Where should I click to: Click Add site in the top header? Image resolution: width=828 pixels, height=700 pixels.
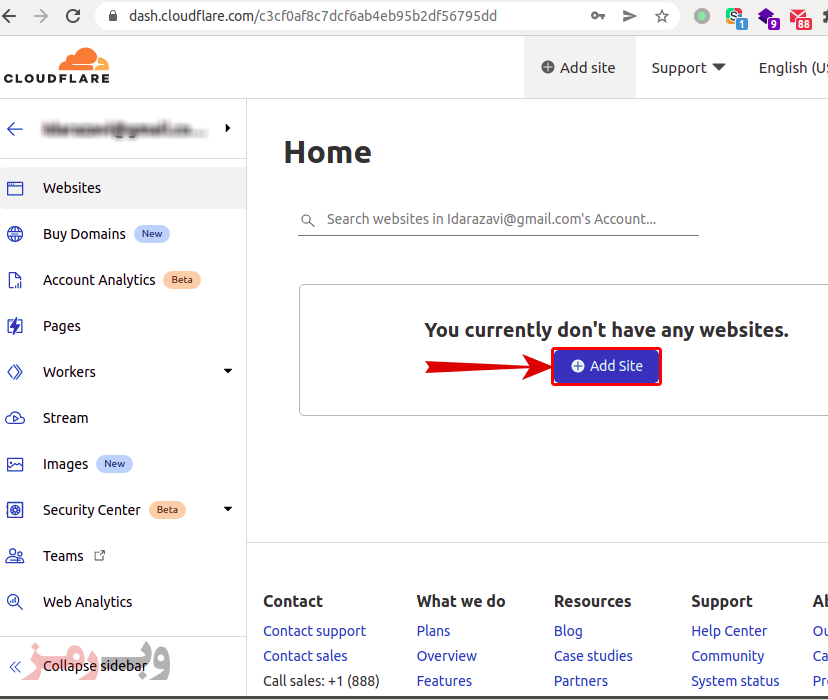[579, 68]
